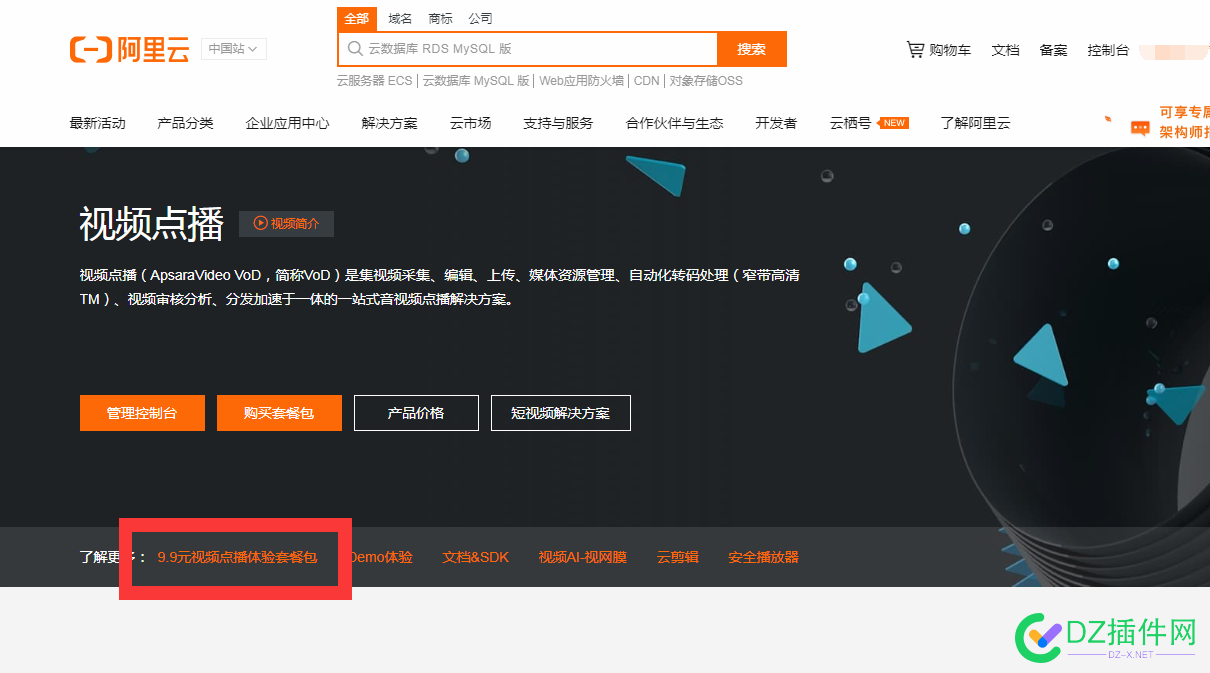The image size is (1210, 673).
Task: Open the 视频AI-视网膜 link
Action: click(x=583, y=557)
